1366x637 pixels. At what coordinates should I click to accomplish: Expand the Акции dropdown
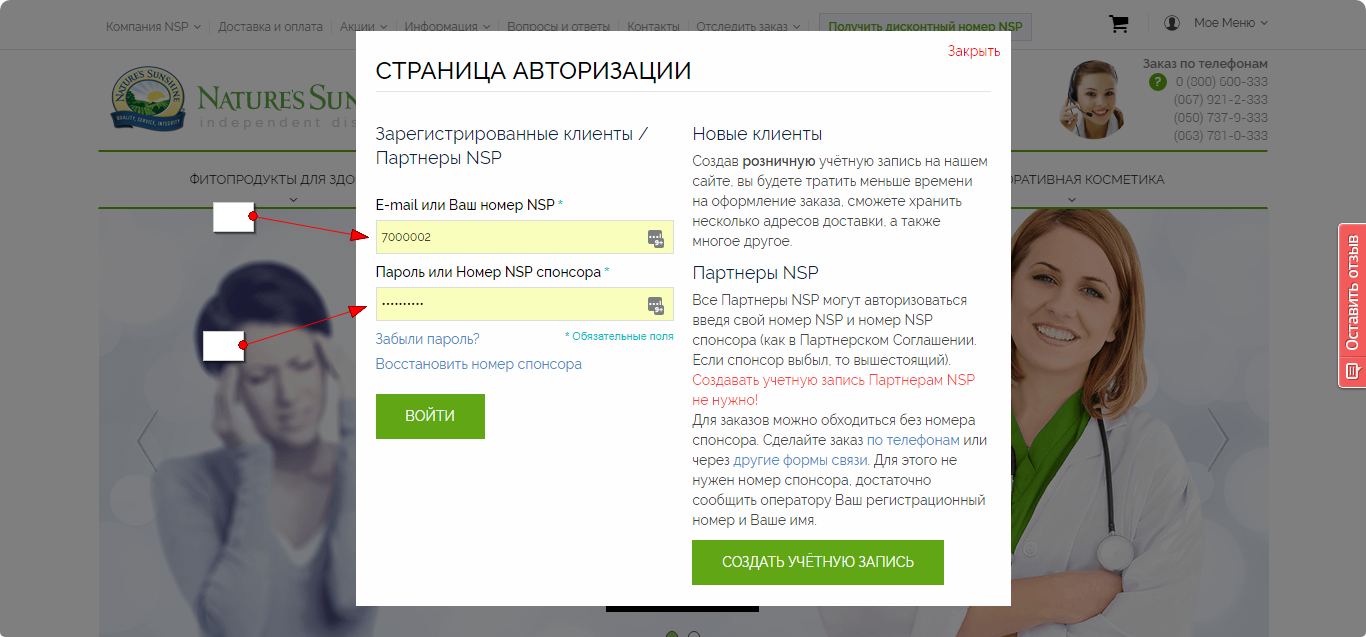363,26
